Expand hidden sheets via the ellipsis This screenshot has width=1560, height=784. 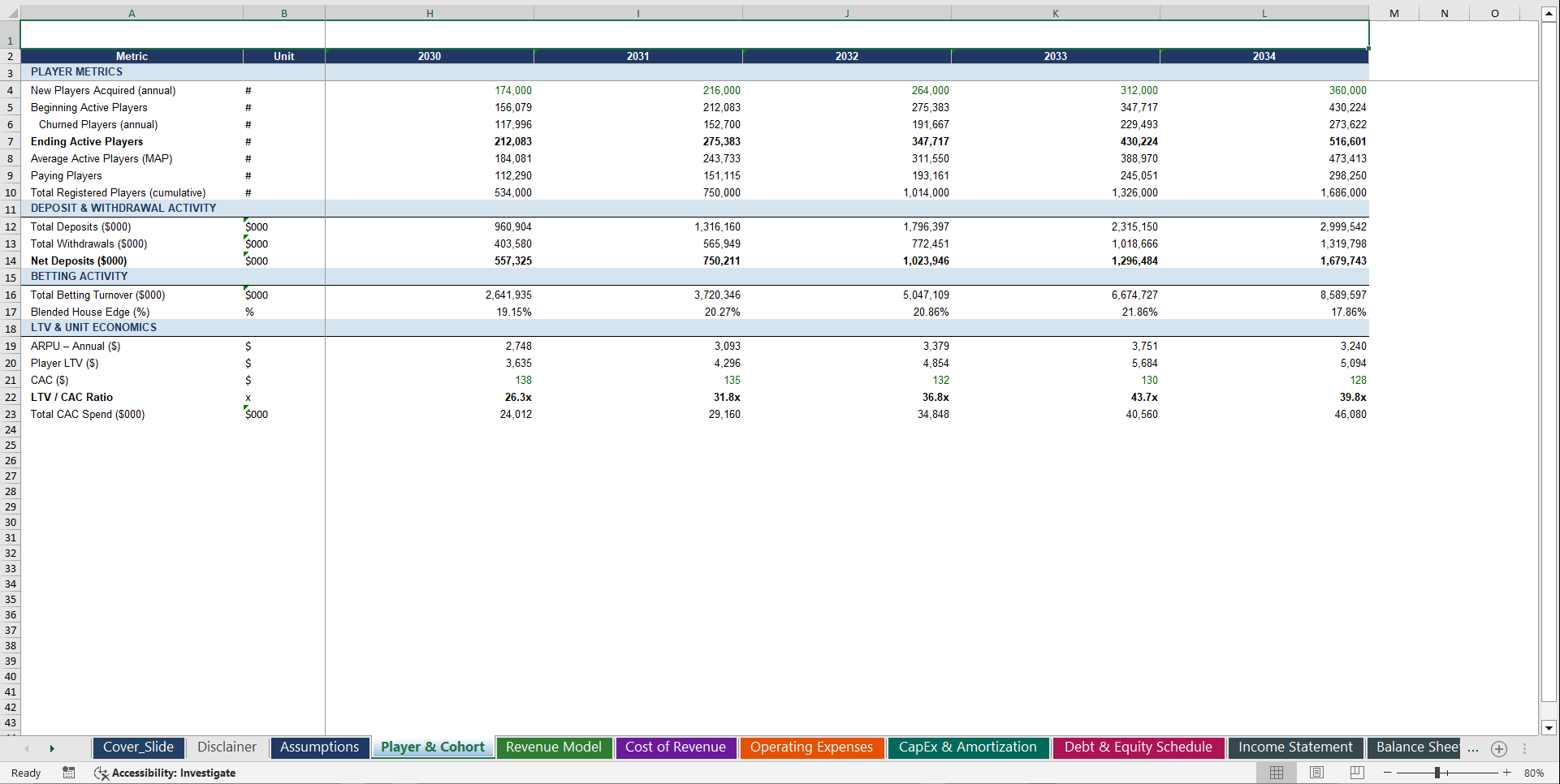pyautogui.click(x=1472, y=748)
